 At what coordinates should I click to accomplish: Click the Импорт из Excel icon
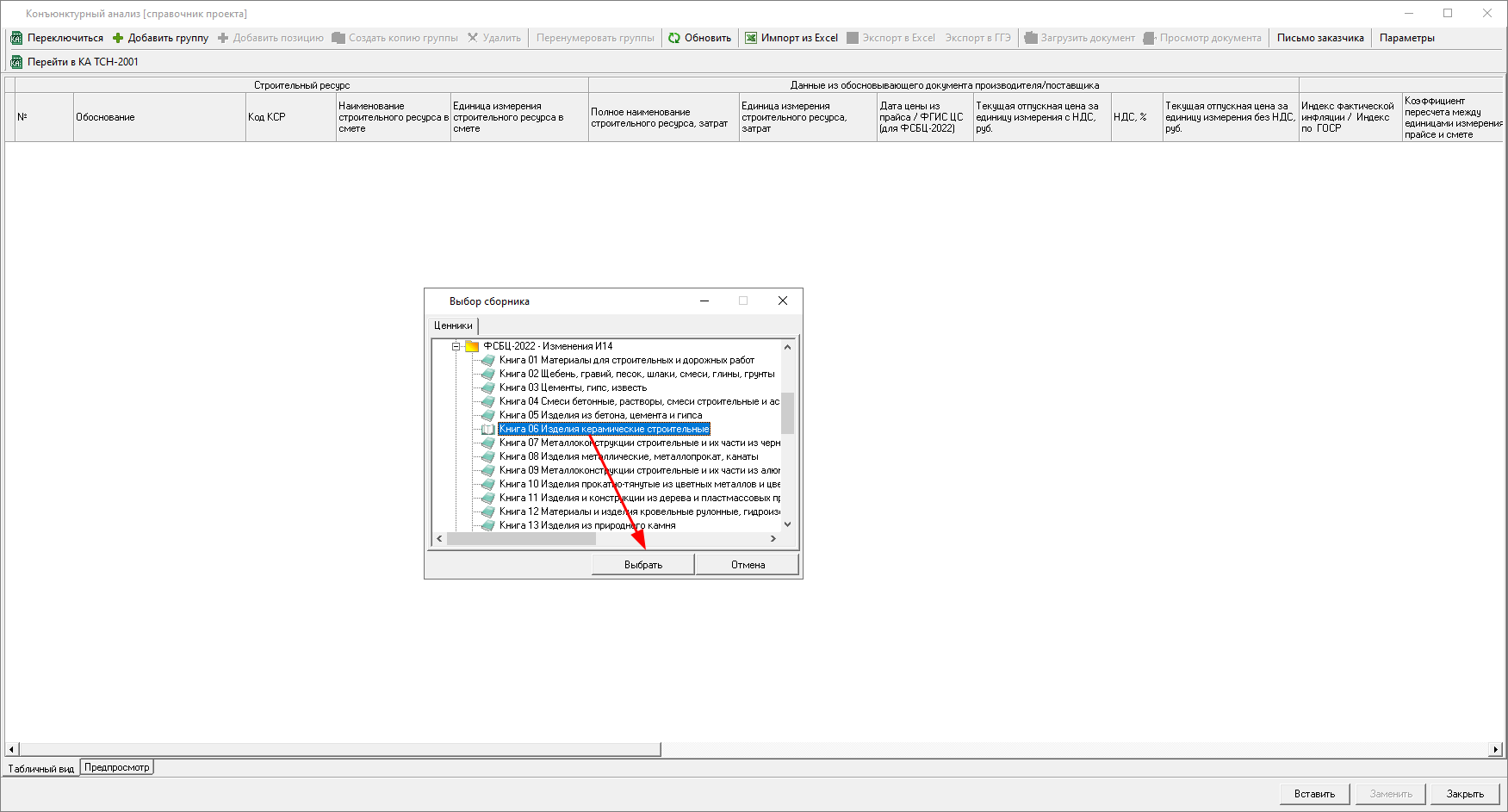coord(751,38)
